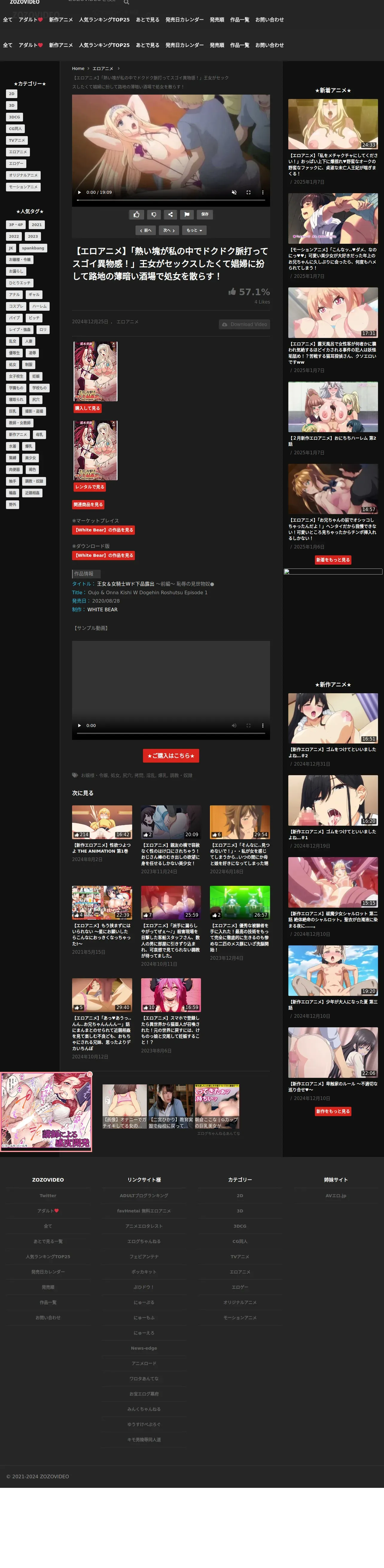Open 作品一覧 in the second navigation row
This screenshot has height=1568, width=384.
click(240, 46)
